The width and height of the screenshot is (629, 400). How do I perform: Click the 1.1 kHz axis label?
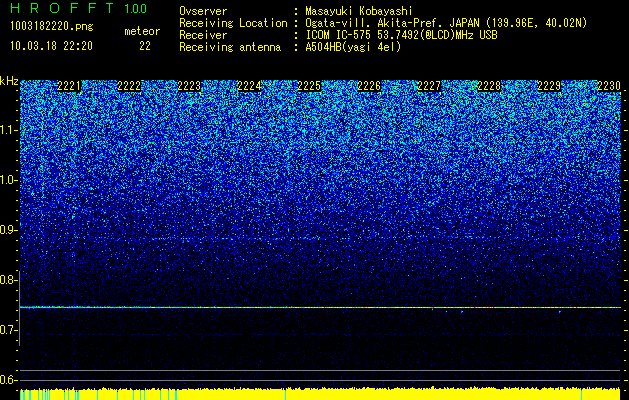point(9,130)
